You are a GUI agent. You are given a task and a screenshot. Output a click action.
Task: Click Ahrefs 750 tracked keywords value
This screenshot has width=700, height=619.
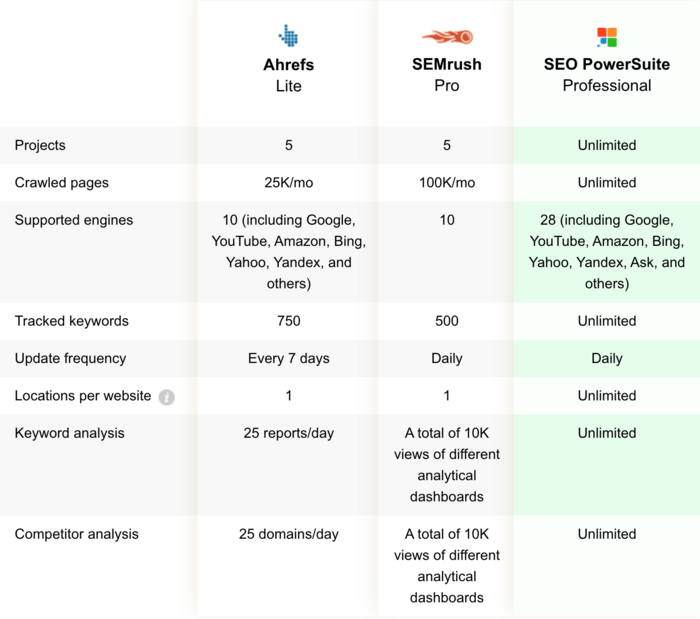[288, 321]
